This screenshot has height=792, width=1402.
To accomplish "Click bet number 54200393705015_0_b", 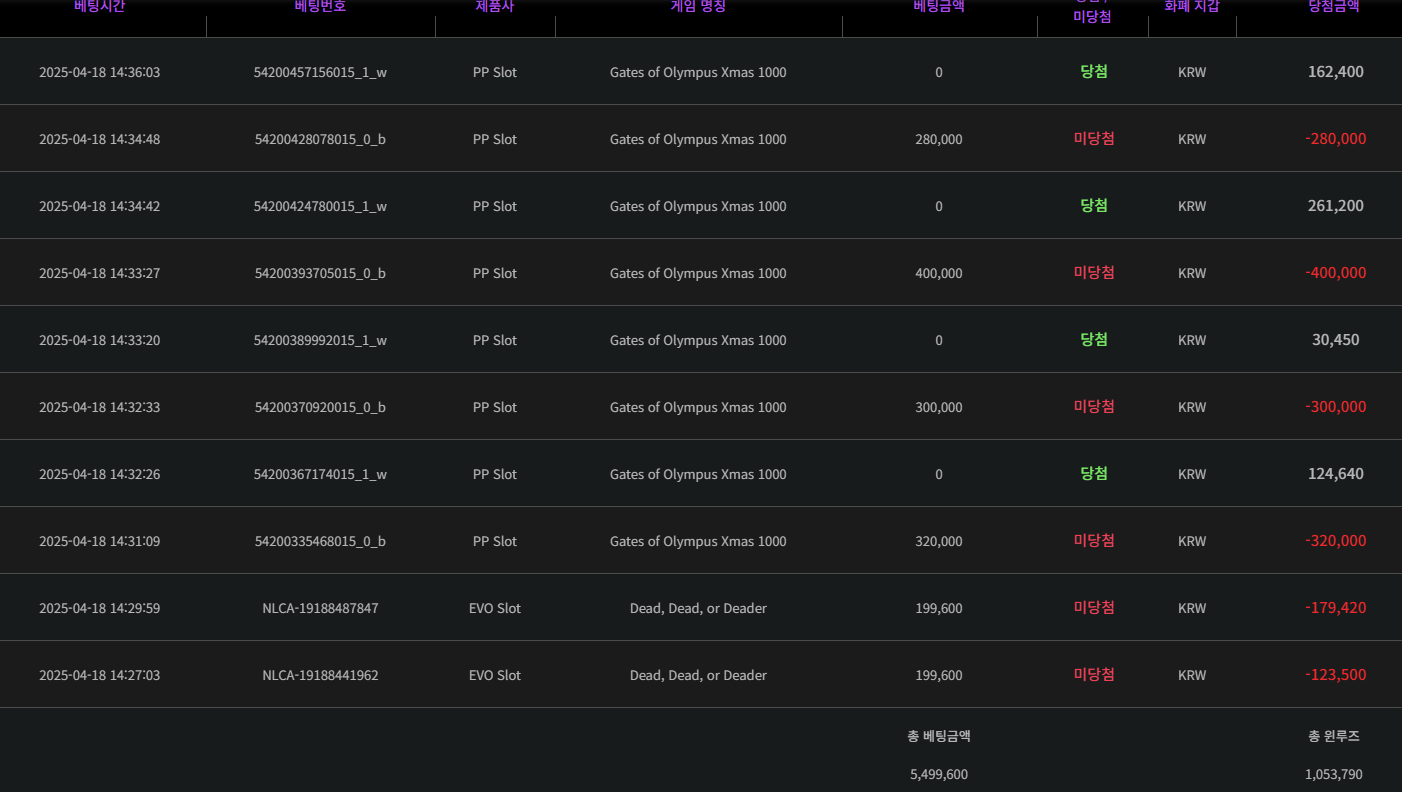I will coord(320,273).
